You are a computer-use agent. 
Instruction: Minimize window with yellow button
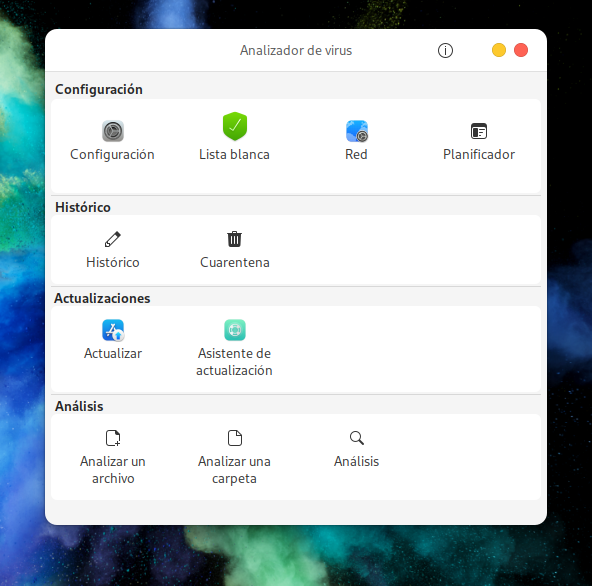point(499,50)
